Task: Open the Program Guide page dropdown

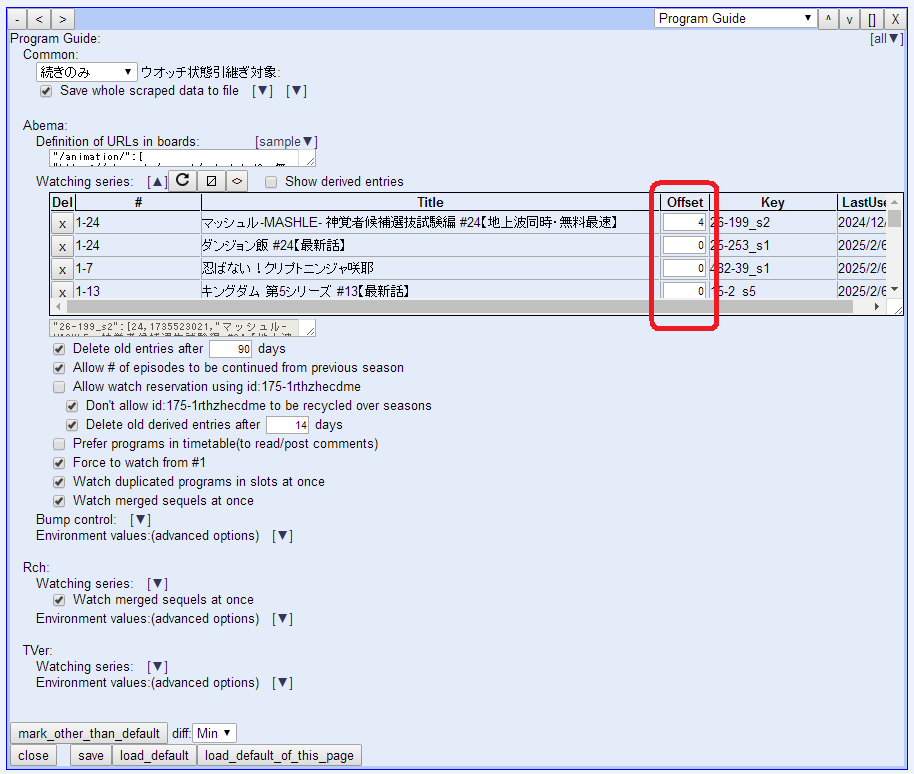Action: coord(734,19)
